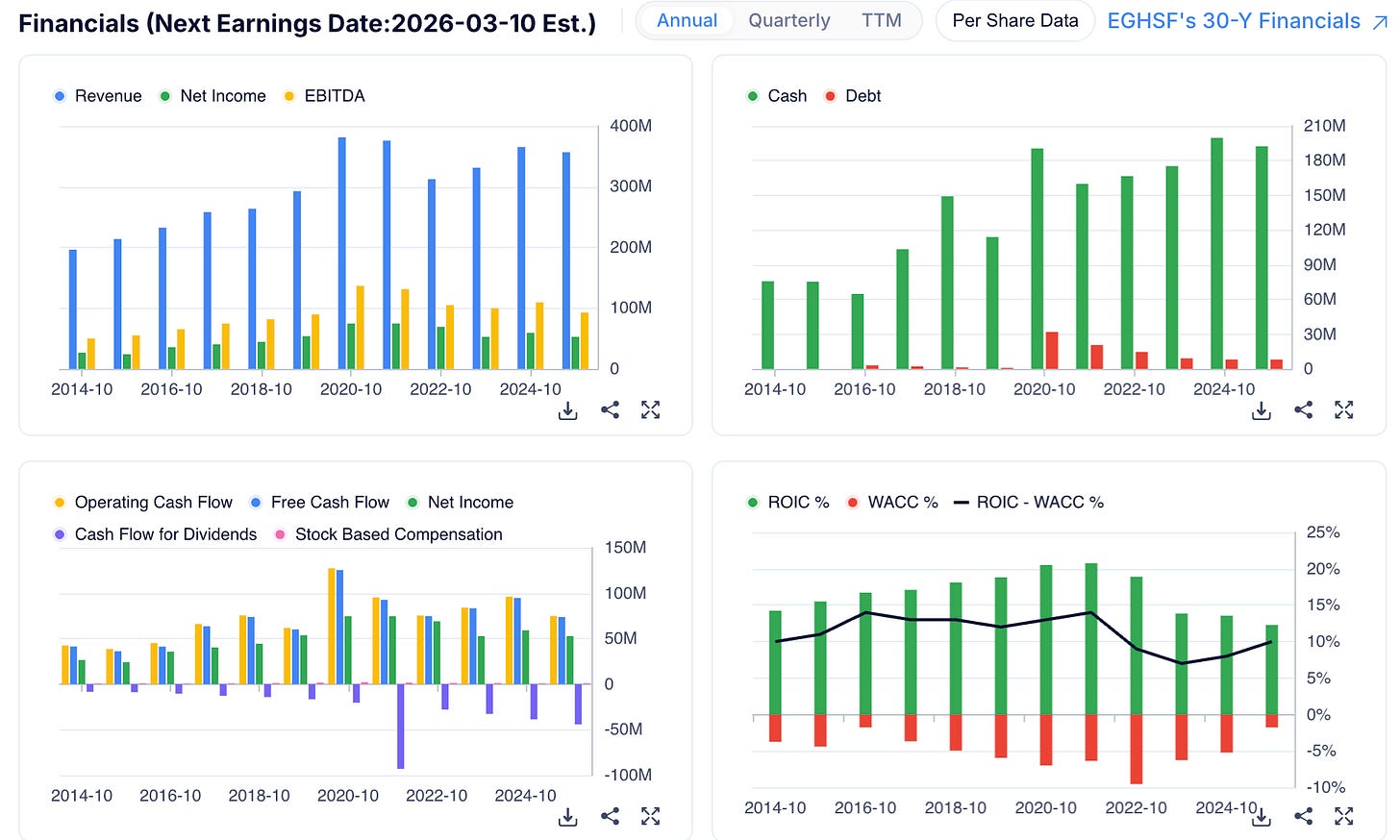Click 2020-10 label under the Revenue chart
1400x840 pixels.
tap(351, 389)
